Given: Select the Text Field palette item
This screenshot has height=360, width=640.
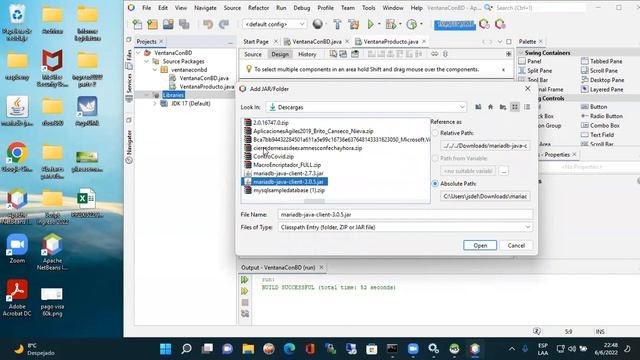Looking at the screenshot, I should pos(597,135).
